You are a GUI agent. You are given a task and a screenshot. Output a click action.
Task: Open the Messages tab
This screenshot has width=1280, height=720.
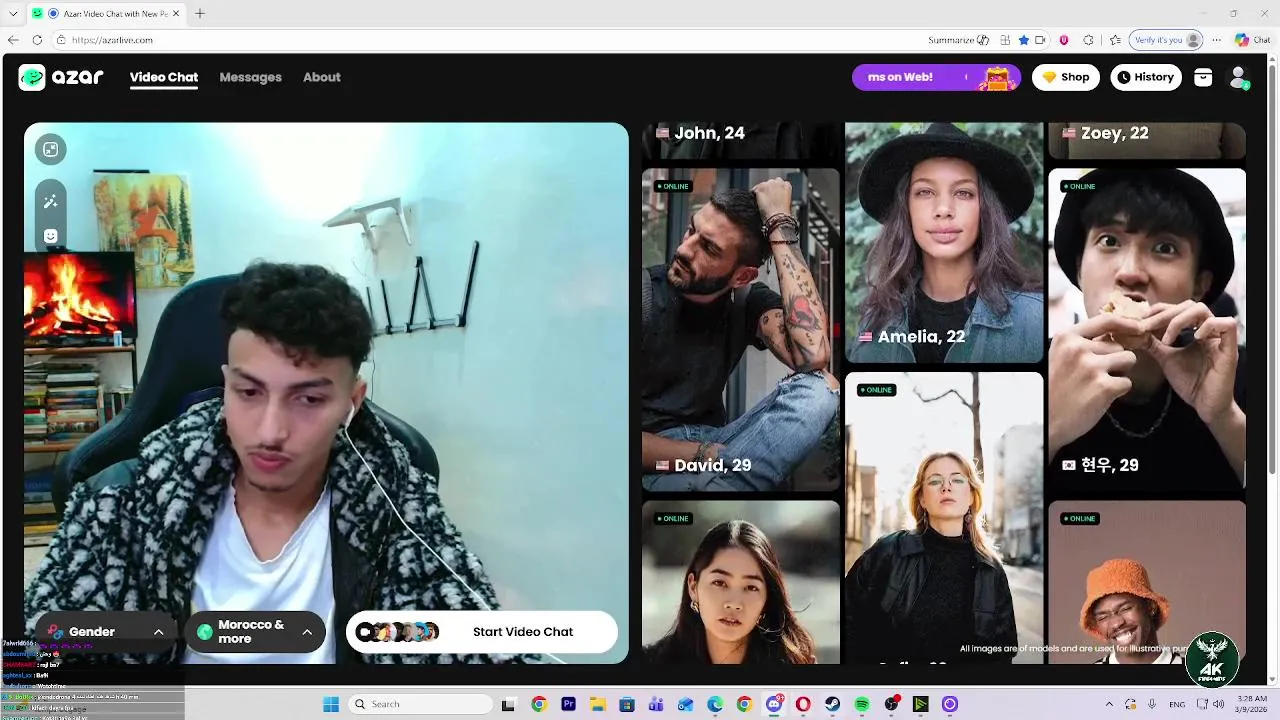[x=250, y=77]
